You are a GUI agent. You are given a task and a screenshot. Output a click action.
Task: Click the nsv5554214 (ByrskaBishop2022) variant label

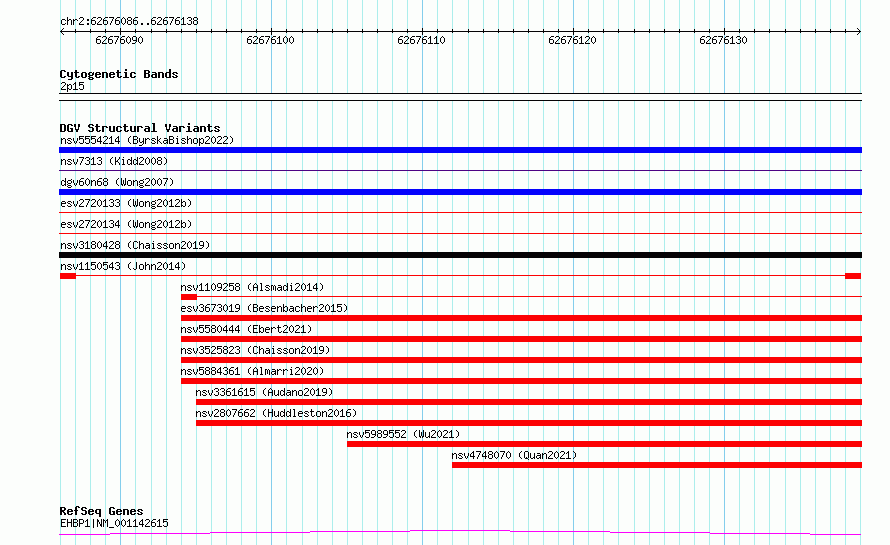[x=147, y=140]
